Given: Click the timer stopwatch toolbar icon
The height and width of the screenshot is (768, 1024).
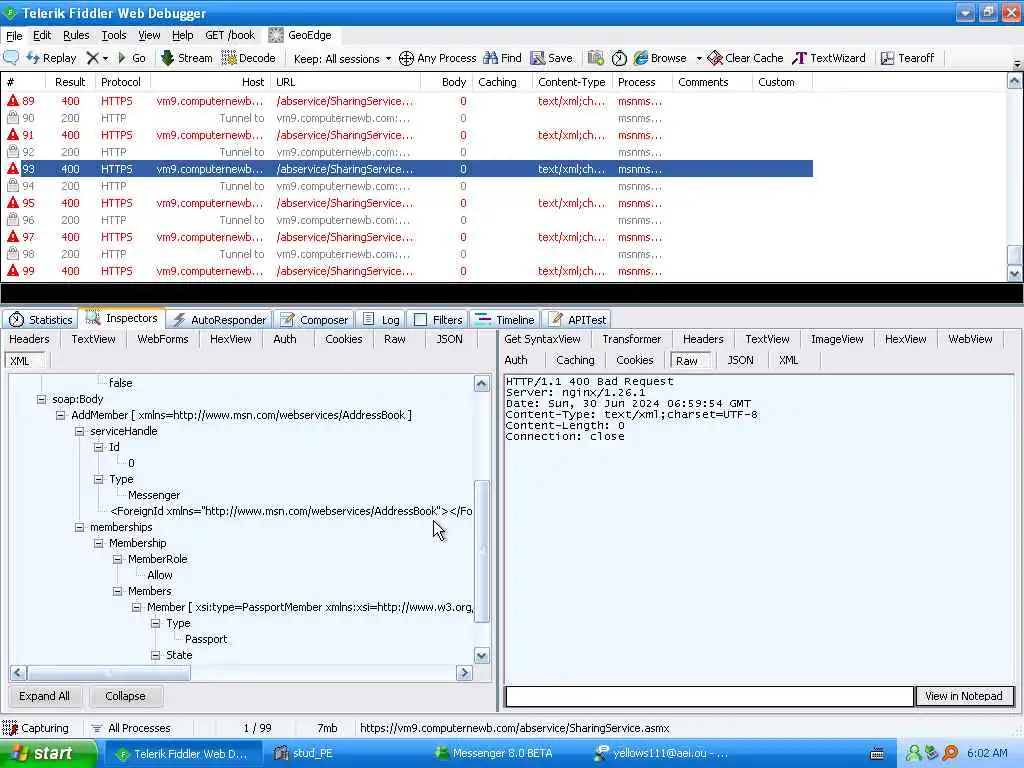Looking at the screenshot, I should 619,58.
